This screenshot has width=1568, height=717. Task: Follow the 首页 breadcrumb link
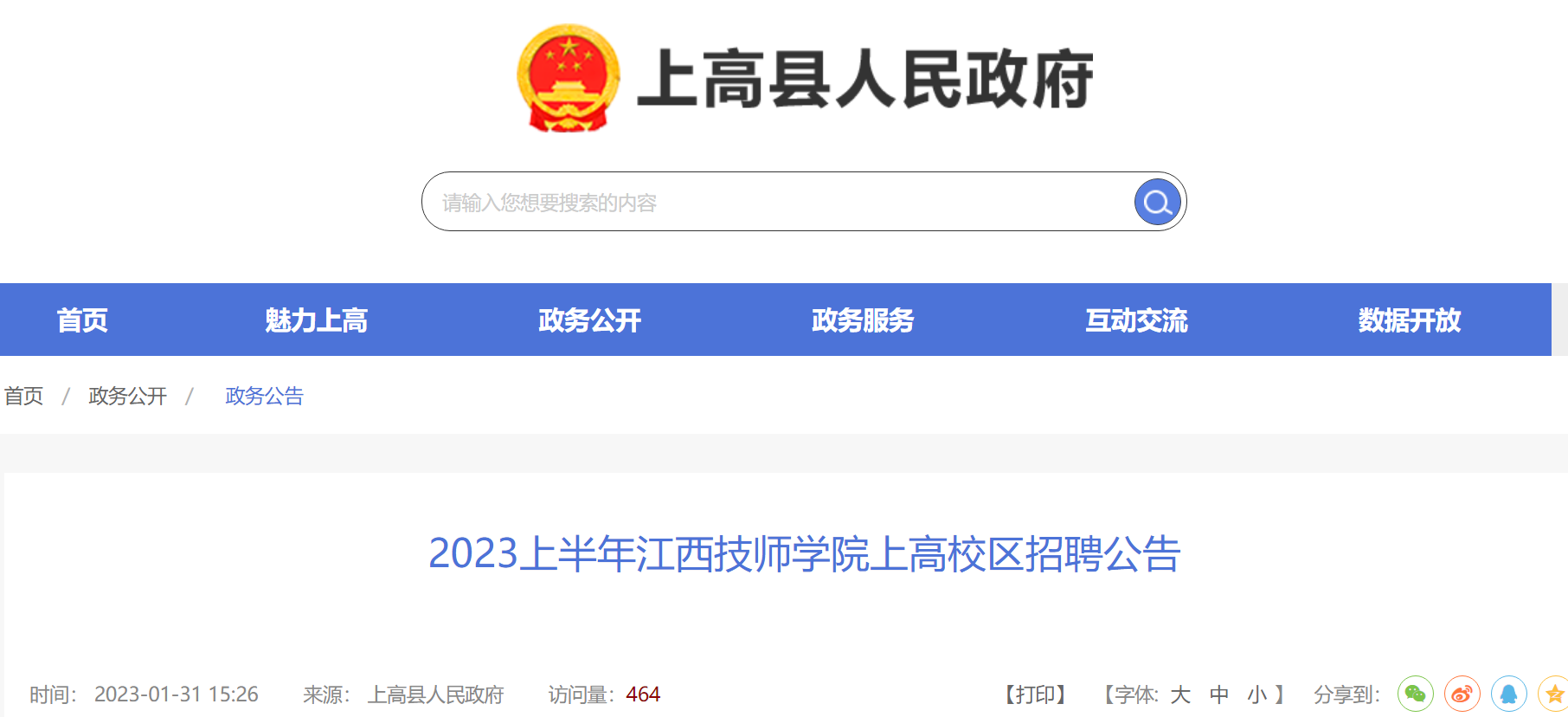pos(23,396)
